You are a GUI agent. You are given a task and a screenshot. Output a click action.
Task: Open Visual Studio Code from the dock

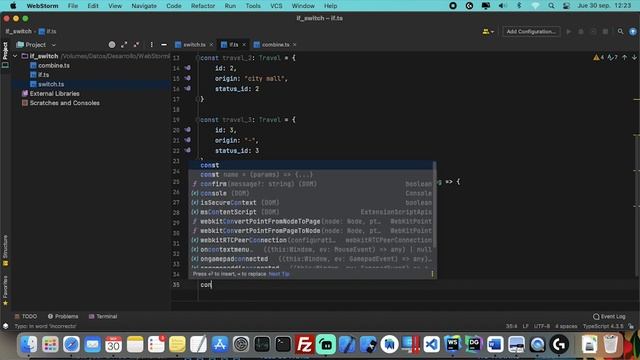[431, 344]
